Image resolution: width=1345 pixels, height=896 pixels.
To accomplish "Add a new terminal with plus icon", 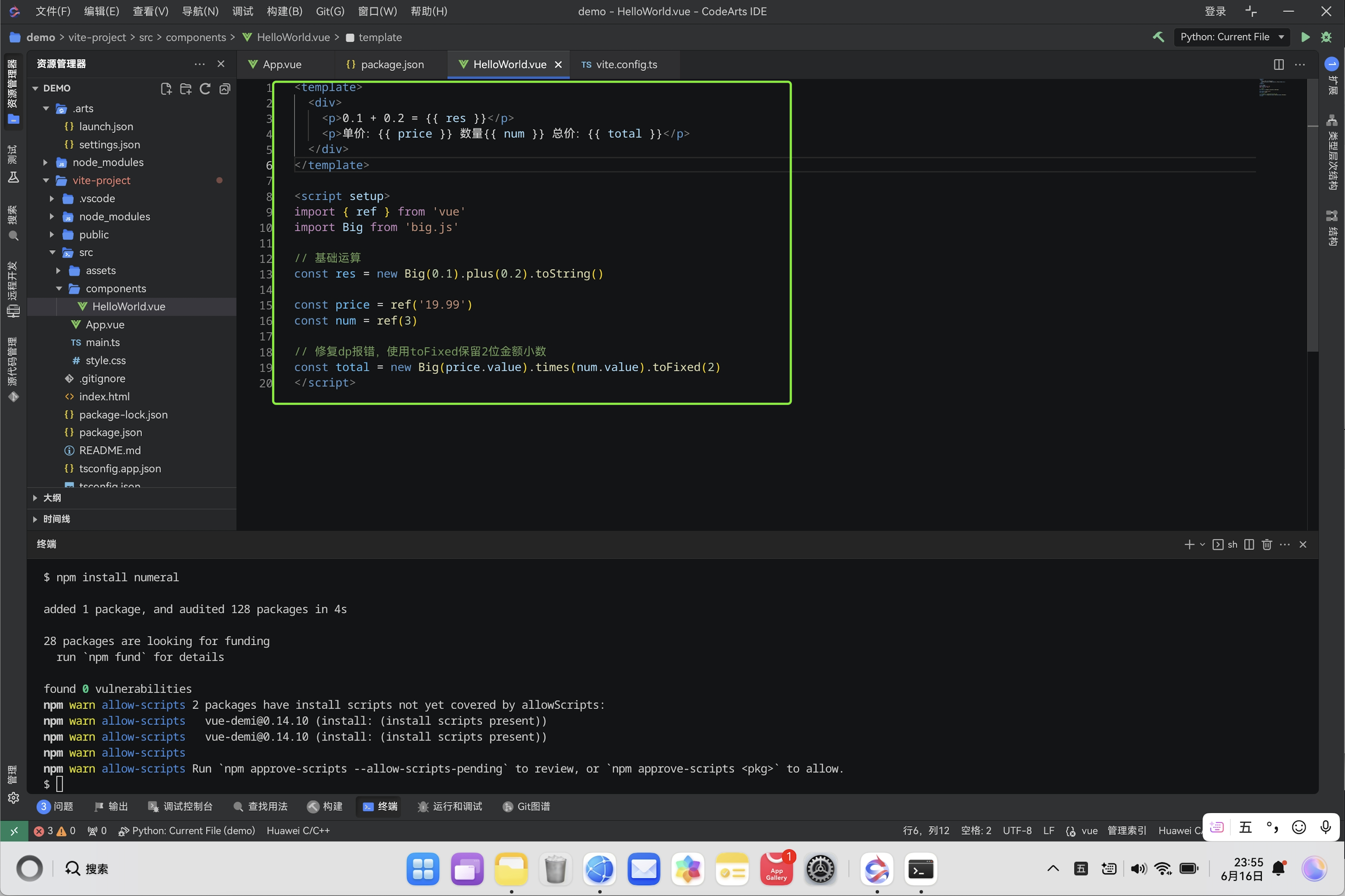I will tap(1189, 545).
